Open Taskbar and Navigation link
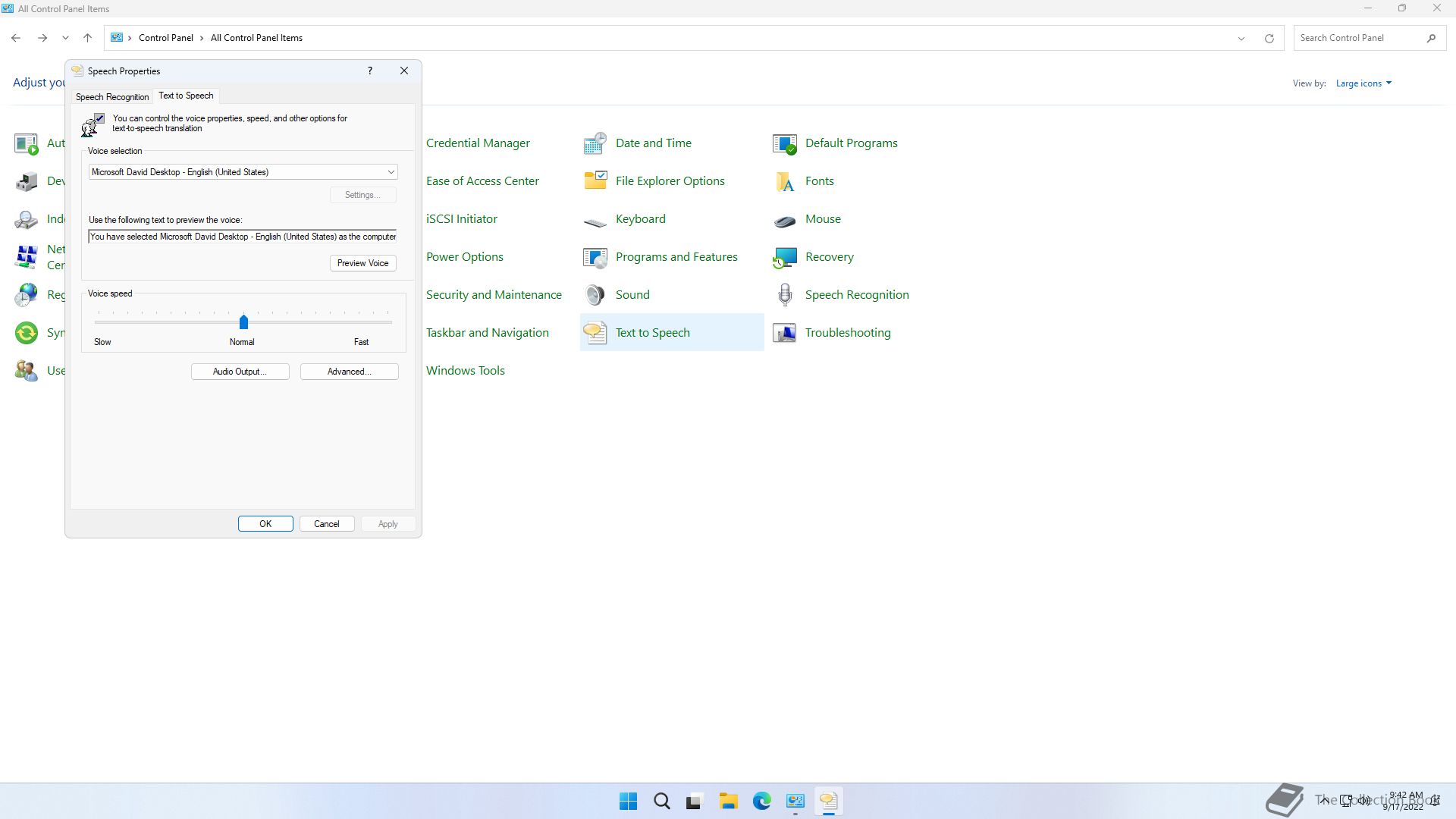Image resolution: width=1456 pixels, height=819 pixels. point(487,332)
